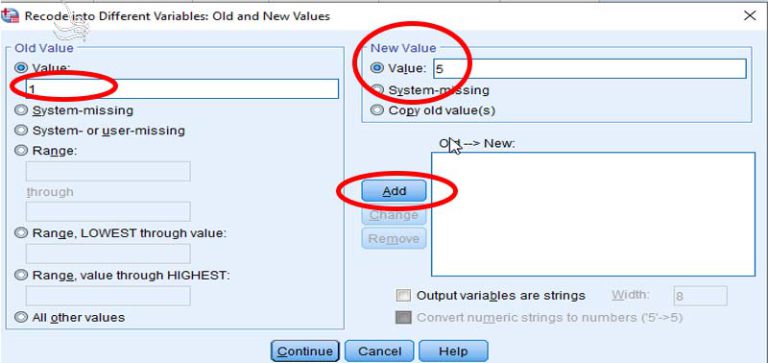Click the New Value input field containing 5
The width and height of the screenshot is (768, 363).
coord(590,69)
